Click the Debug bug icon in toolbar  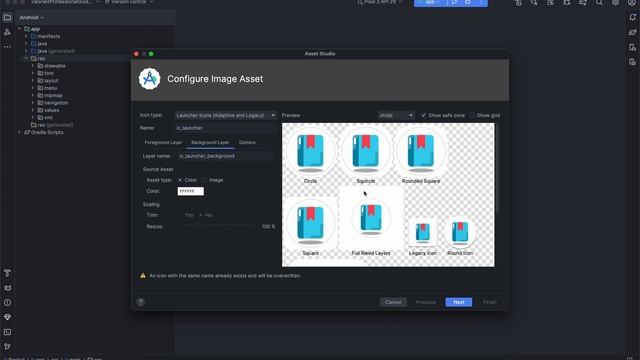point(468,2)
